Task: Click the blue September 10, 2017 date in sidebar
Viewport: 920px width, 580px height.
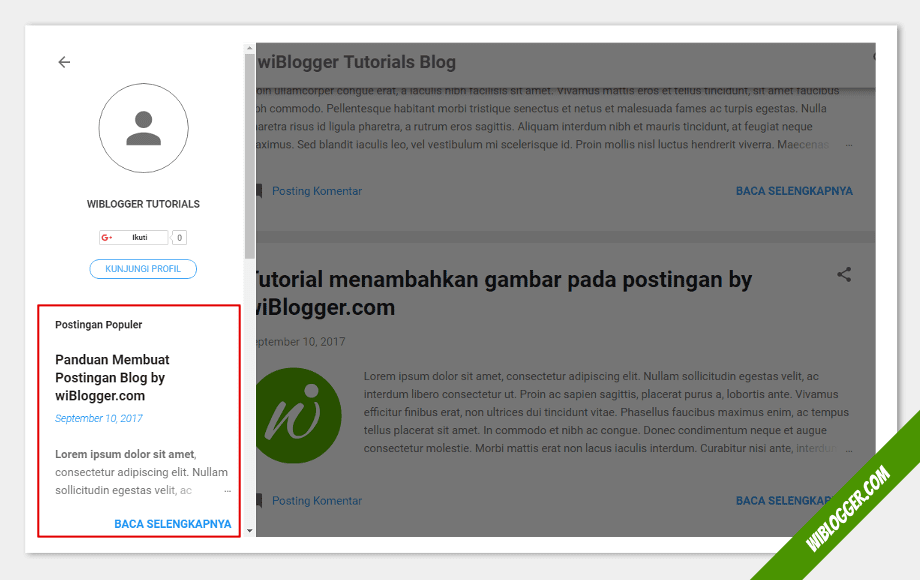Action: [x=99, y=418]
